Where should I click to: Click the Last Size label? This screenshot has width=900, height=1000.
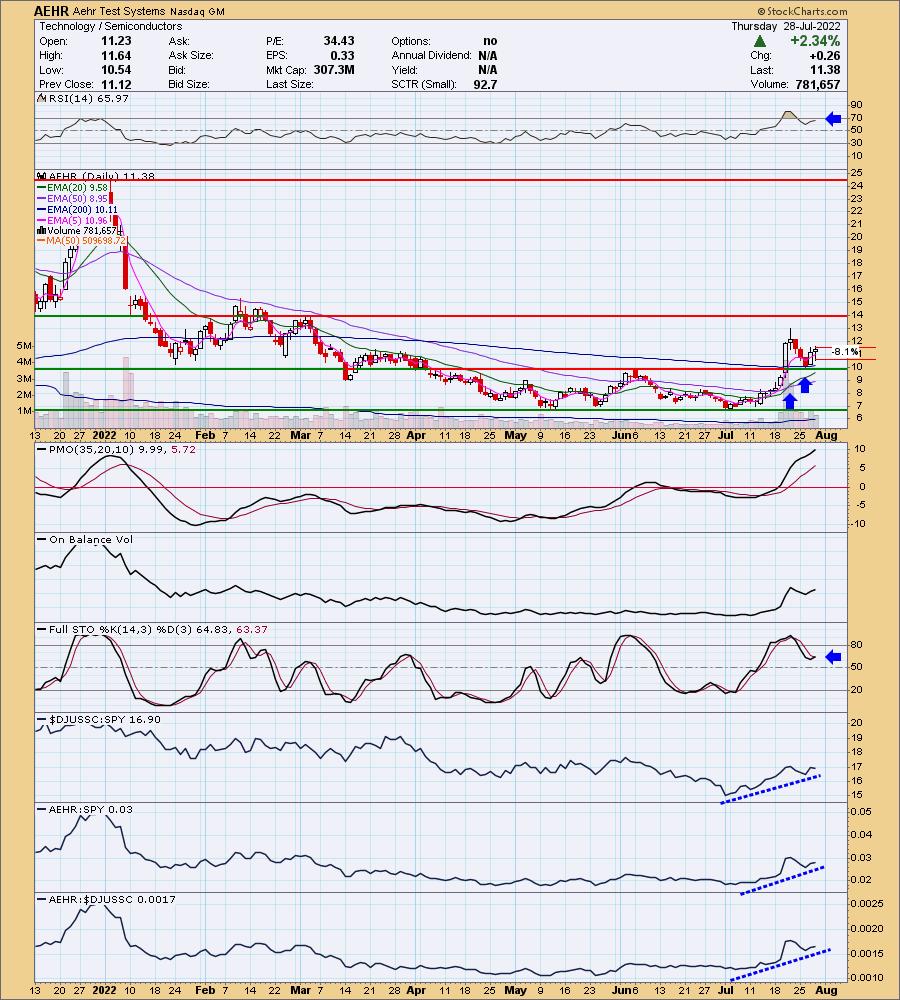290,84
